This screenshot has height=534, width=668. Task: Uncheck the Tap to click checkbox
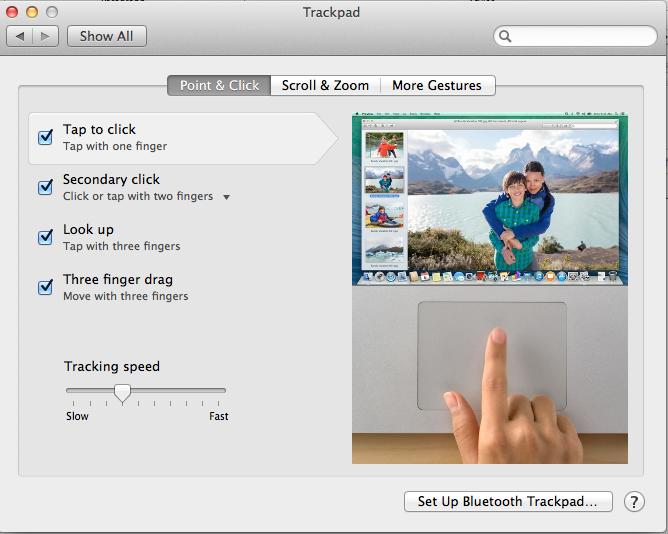click(46, 137)
